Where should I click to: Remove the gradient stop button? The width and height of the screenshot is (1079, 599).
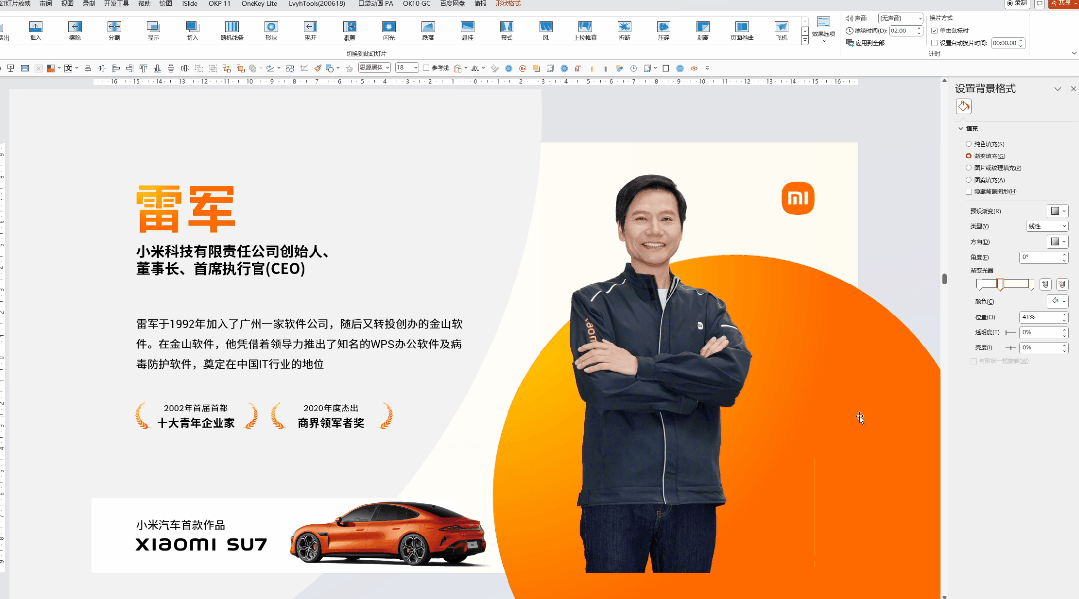pos(1062,284)
